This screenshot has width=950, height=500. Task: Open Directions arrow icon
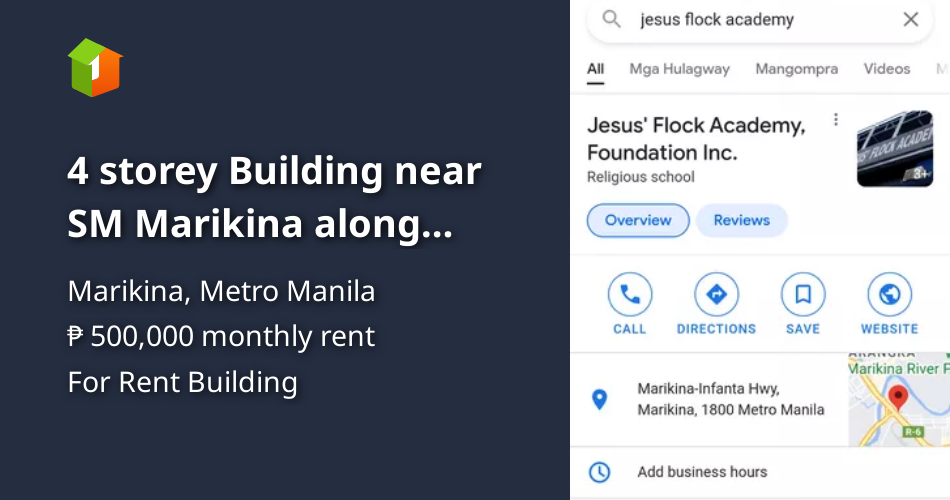point(716,295)
